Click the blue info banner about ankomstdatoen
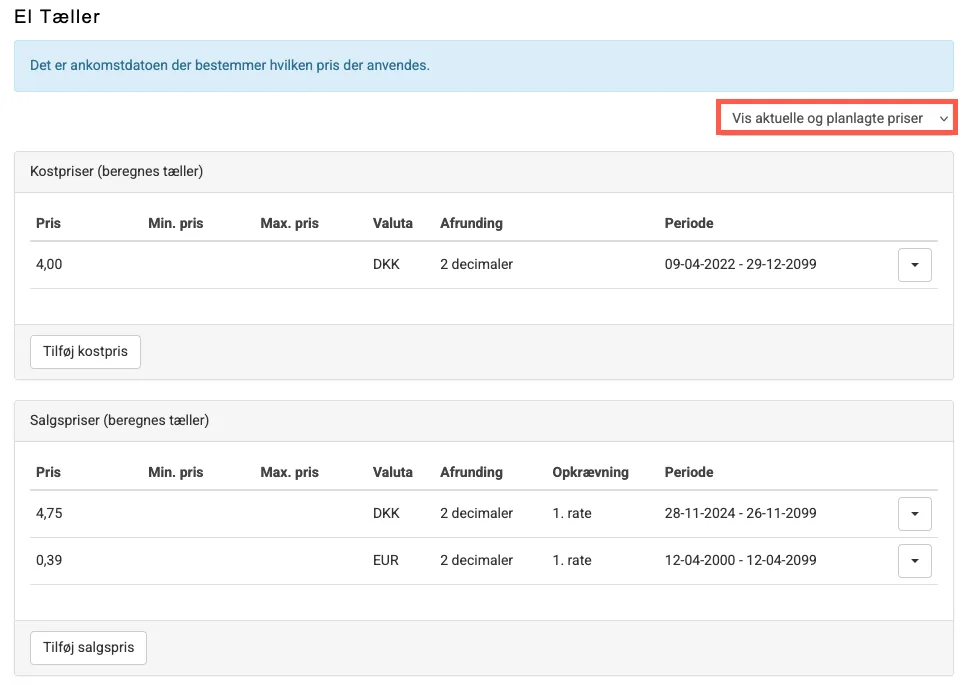This screenshot has height=685, width=968. click(x=483, y=66)
